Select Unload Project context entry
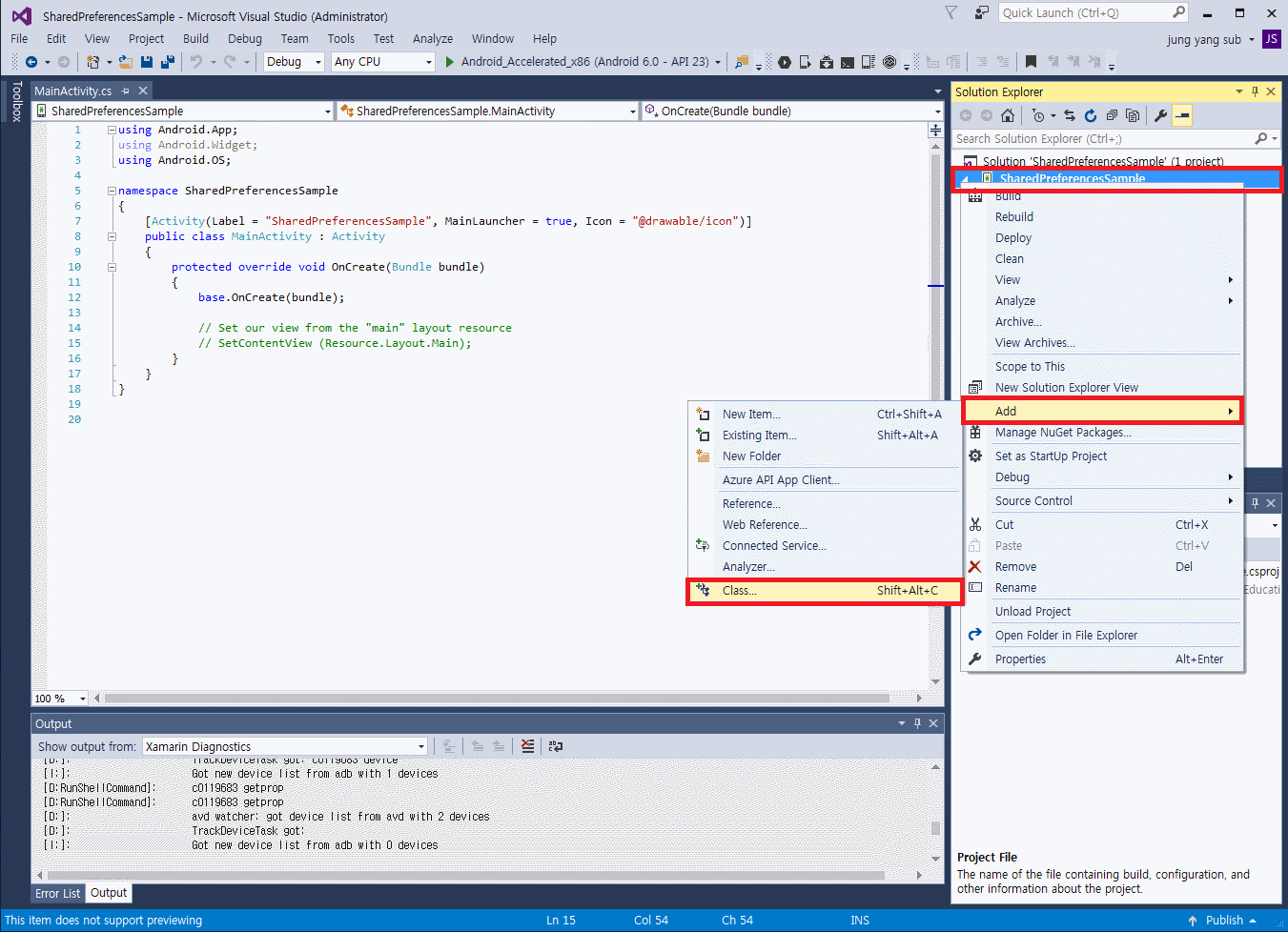Viewport: 1288px width, 932px height. click(x=1103, y=612)
